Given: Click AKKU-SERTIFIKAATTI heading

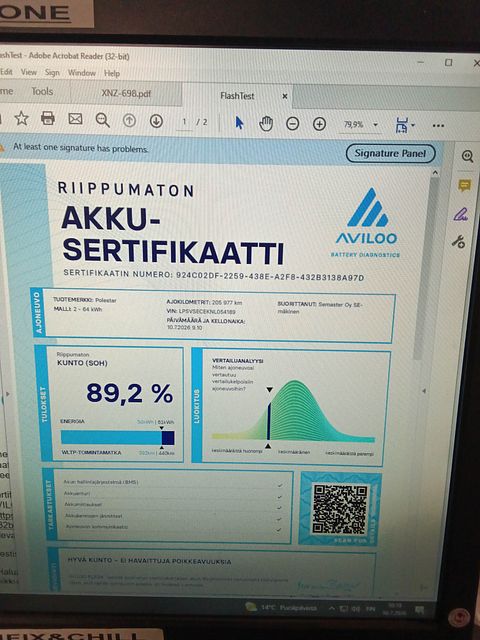Looking at the screenshot, I should click(172, 235).
